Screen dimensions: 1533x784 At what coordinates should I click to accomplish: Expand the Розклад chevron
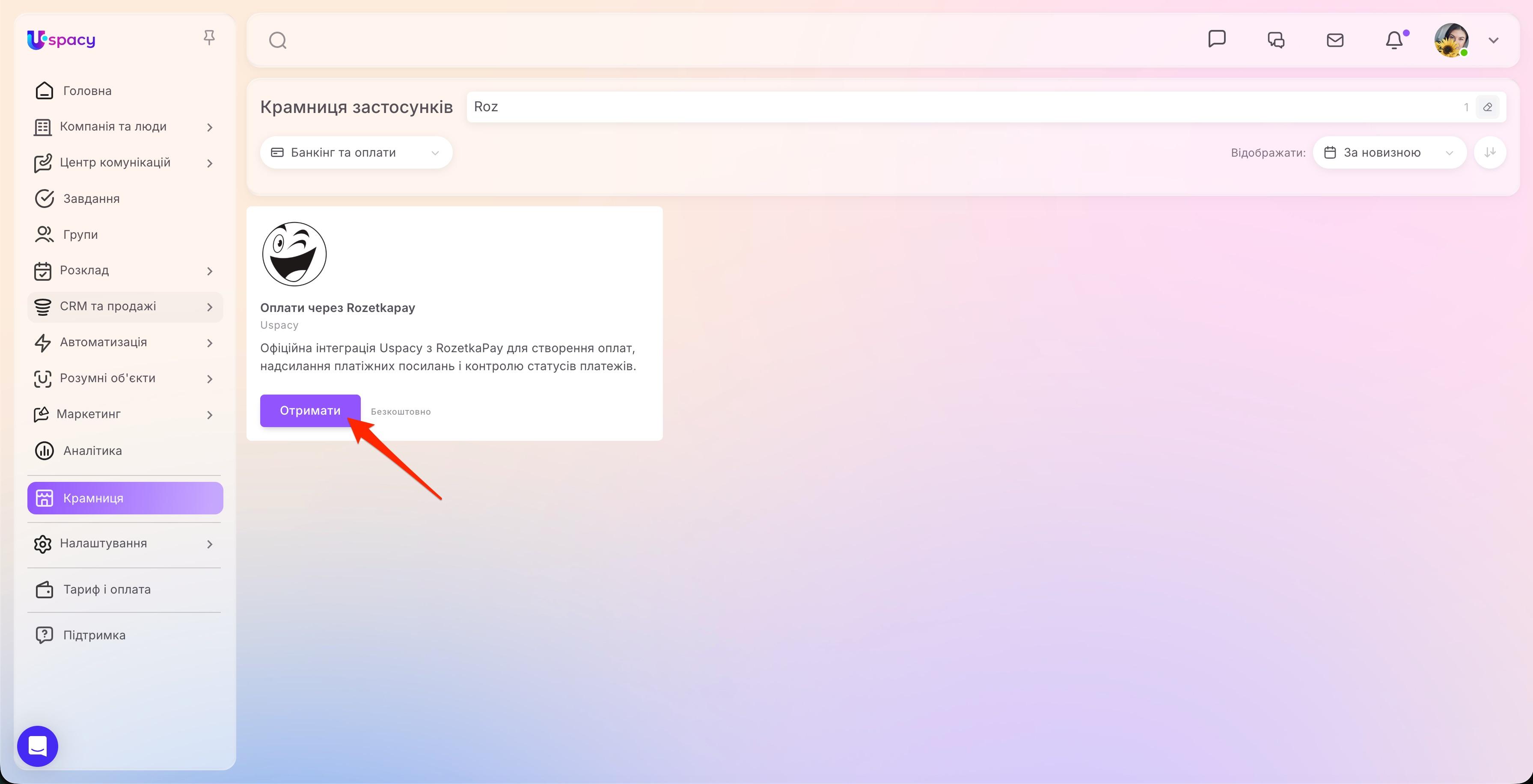point(209,271)
